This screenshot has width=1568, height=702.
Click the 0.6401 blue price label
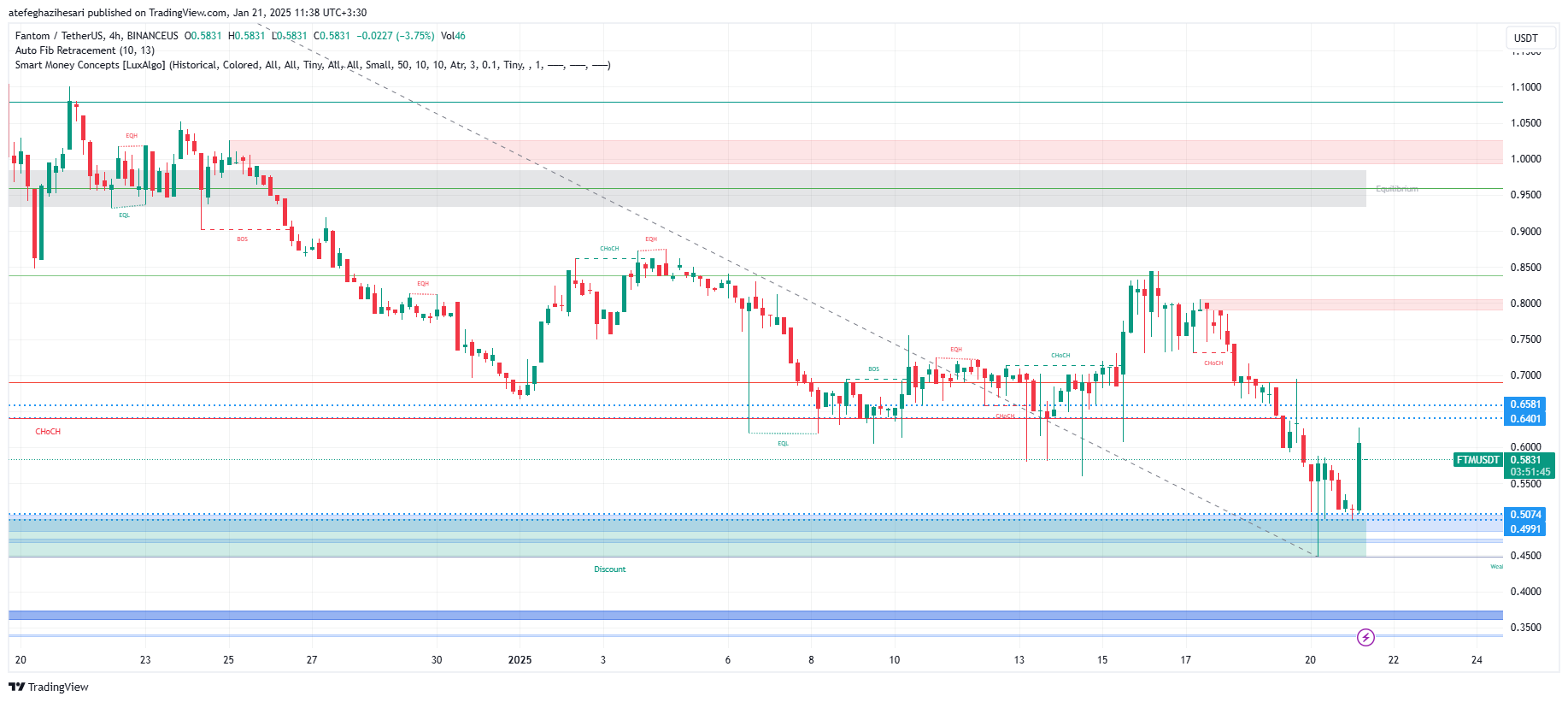point(1526,419)
